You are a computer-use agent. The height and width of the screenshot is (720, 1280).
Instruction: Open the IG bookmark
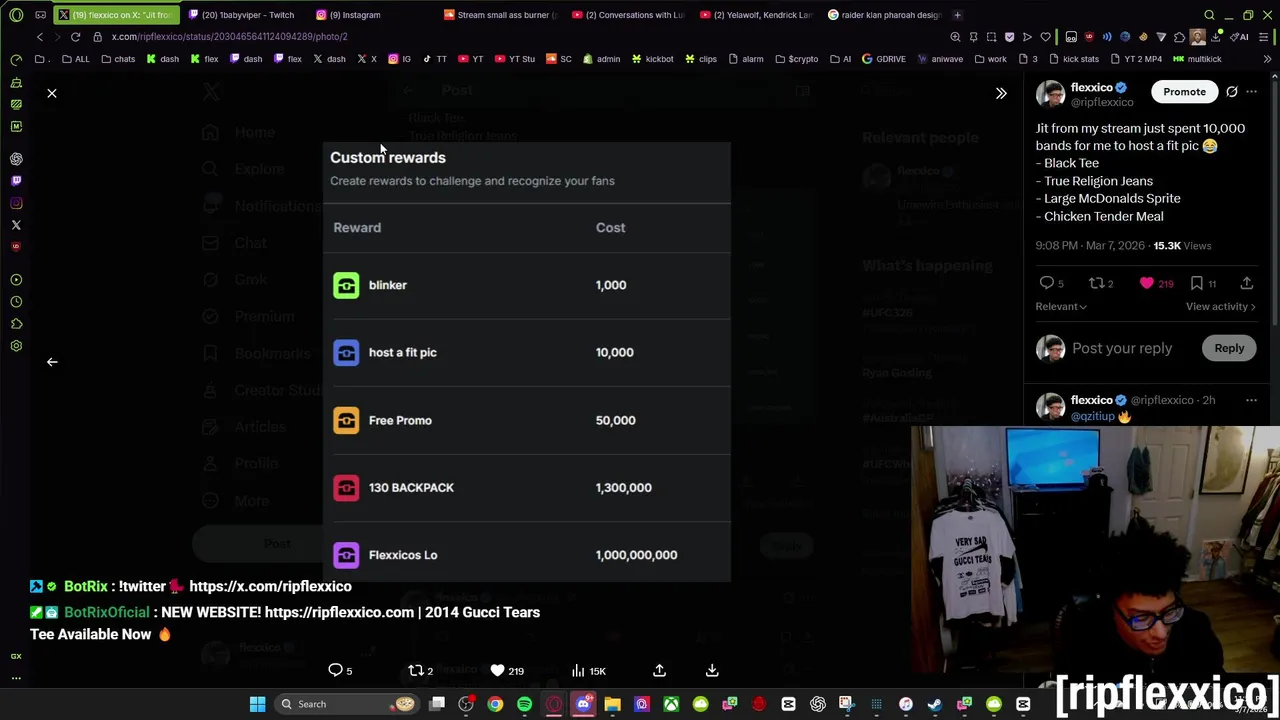[399, 59]
